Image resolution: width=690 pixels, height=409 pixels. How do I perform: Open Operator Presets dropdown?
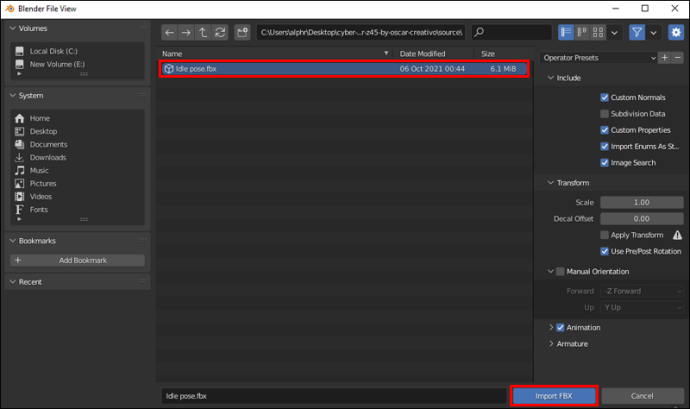(598, 58)
